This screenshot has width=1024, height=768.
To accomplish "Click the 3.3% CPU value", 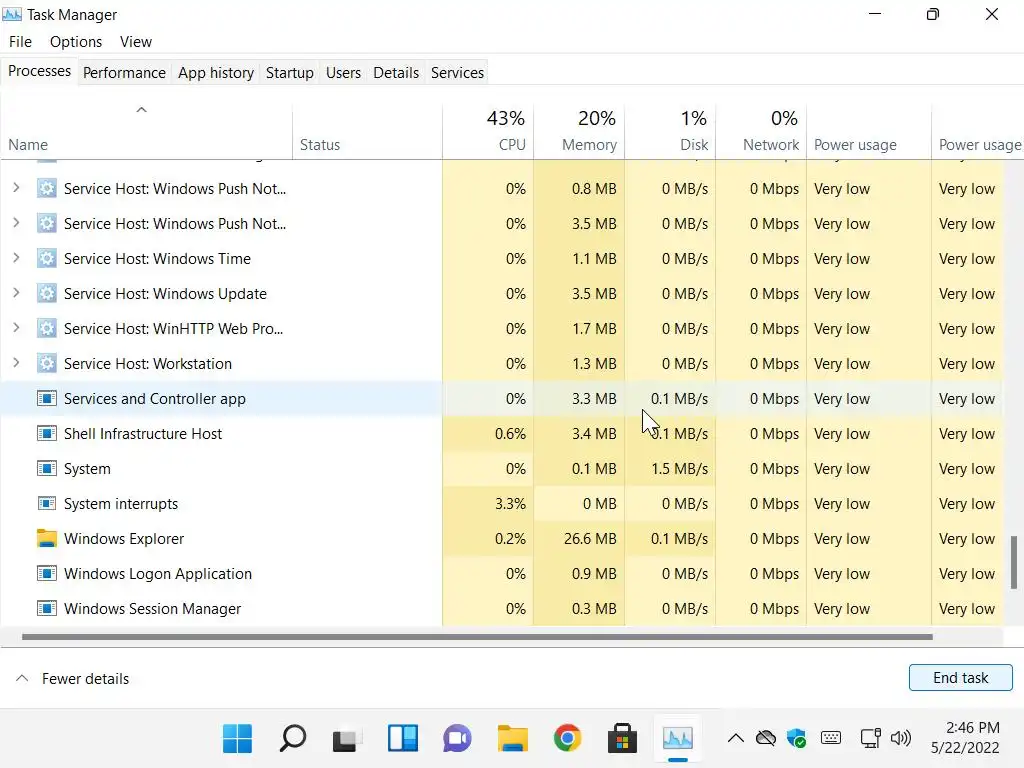I will (510, 504).
